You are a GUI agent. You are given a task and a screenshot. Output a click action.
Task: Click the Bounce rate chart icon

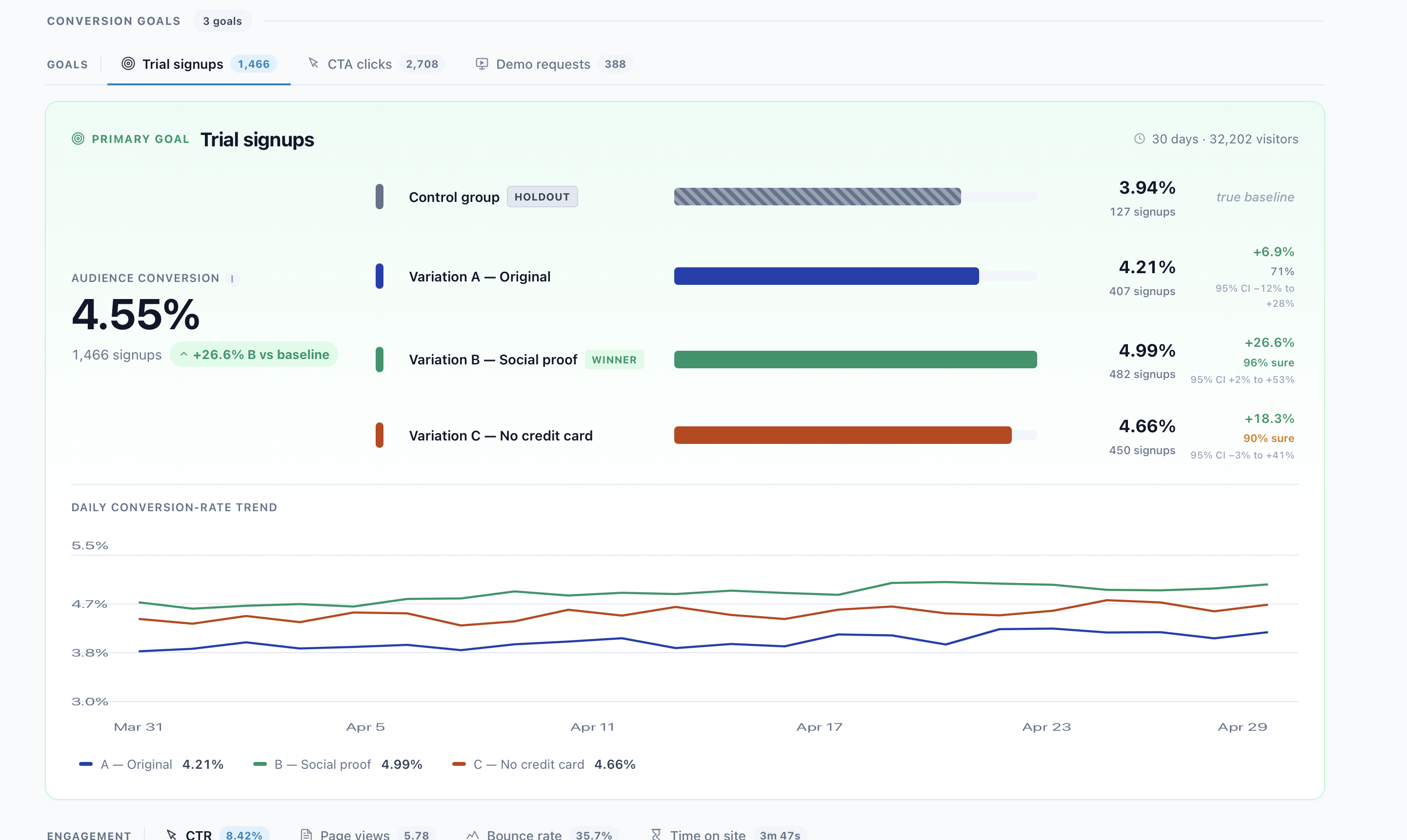point(473,834)
